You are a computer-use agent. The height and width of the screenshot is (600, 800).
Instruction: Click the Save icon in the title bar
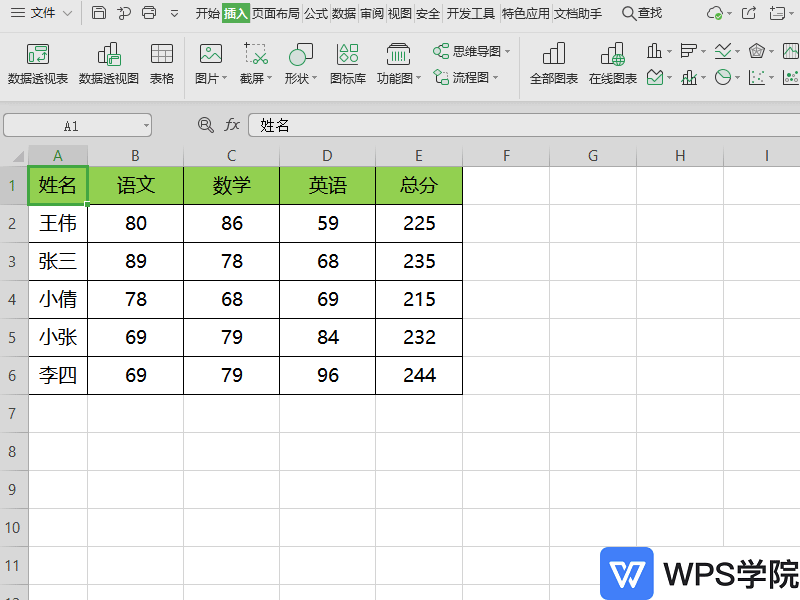click(97, 13)
